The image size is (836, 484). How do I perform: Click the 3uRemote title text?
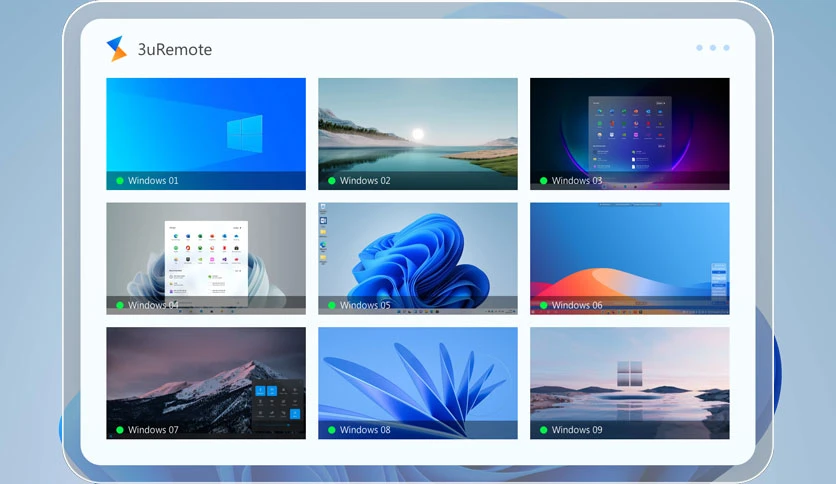tap(175, 50)
